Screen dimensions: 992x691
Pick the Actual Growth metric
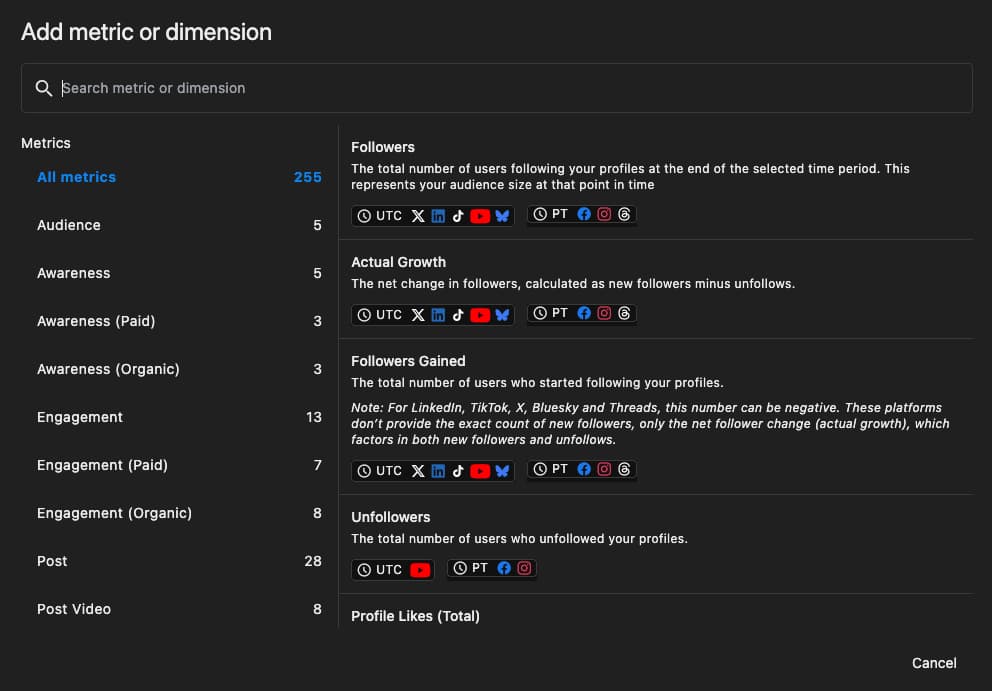pyautogui.click(x=398, y=262)
